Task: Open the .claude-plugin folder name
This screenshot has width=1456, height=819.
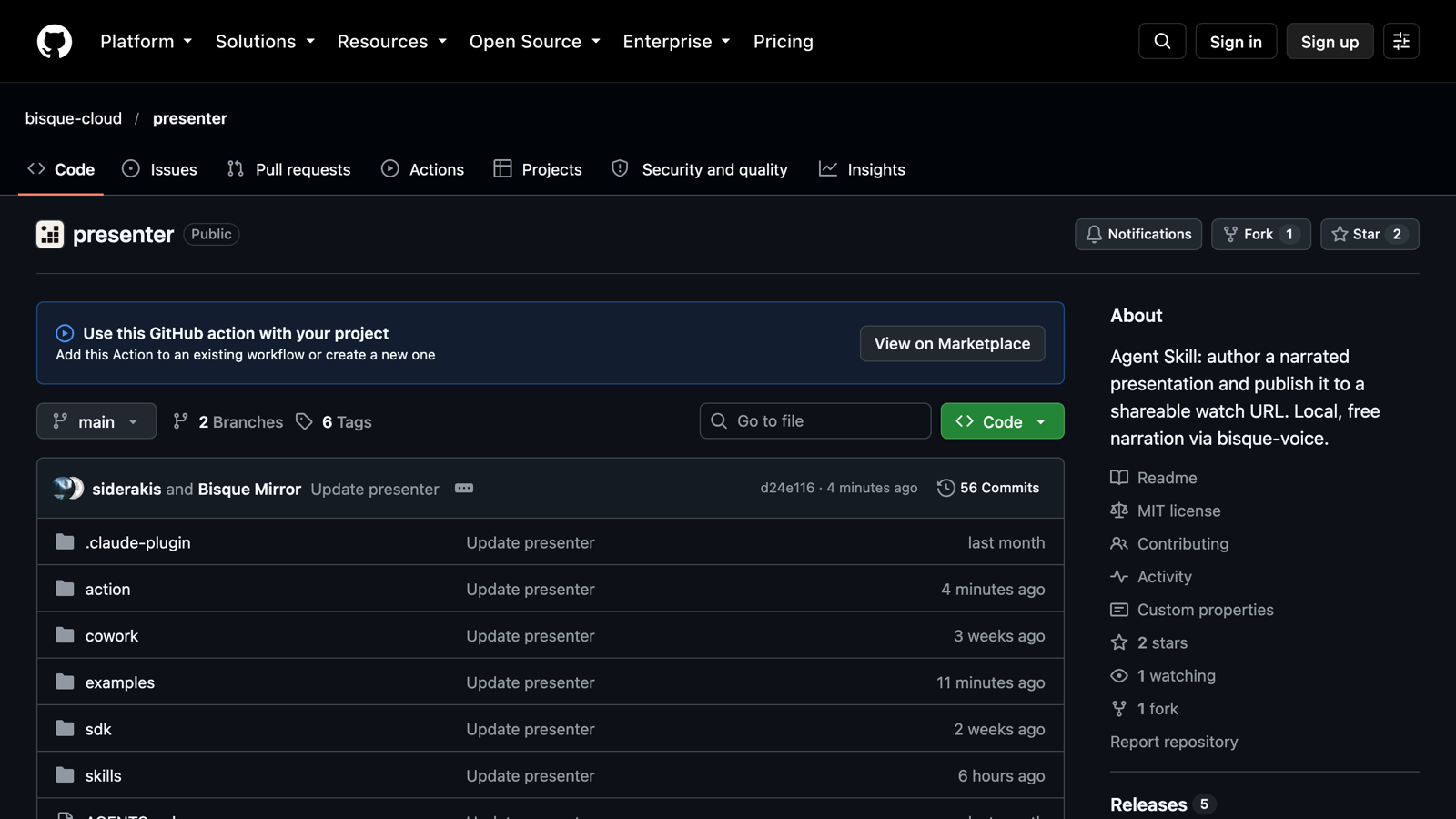Action: click(138, 542)
